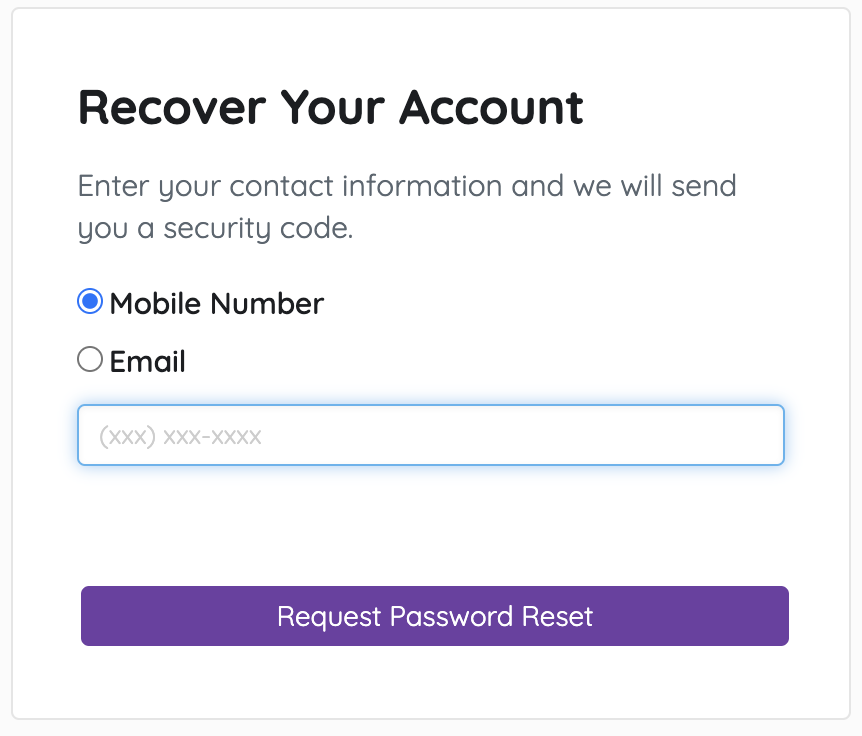Click the word "Account" in the title

pos(491,108)
